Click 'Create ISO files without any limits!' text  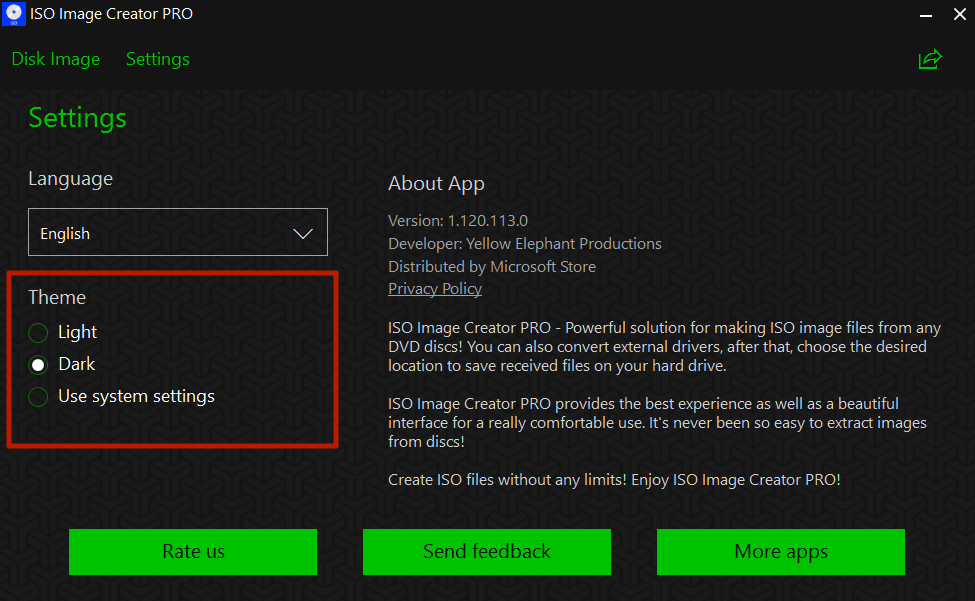(x=507, y=480)
